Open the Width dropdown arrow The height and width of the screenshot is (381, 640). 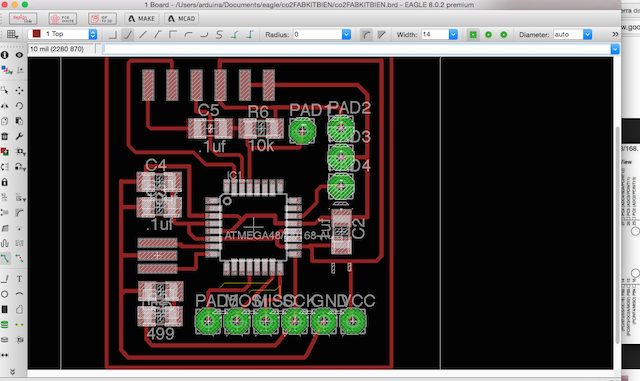tap(453, 35)
